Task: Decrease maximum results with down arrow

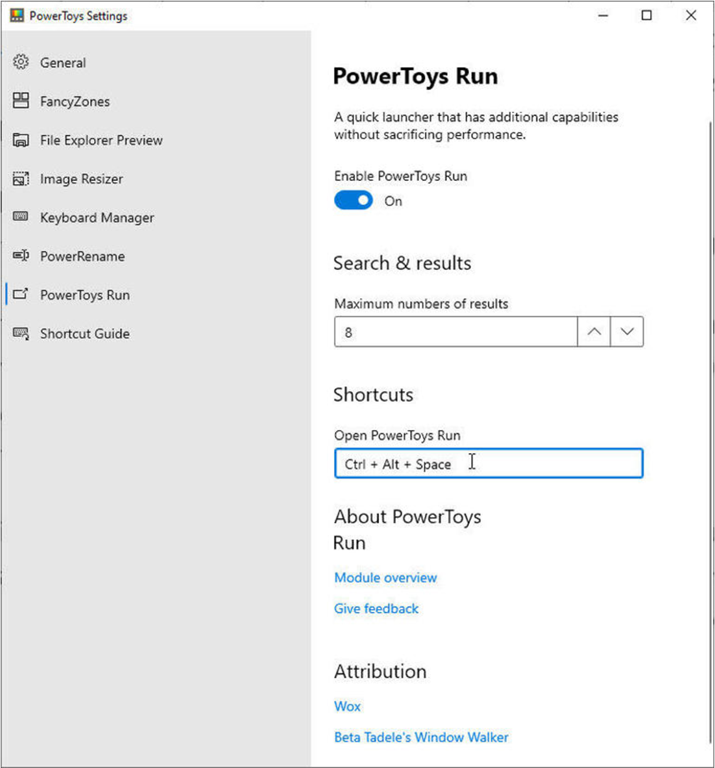Action: 627,332
